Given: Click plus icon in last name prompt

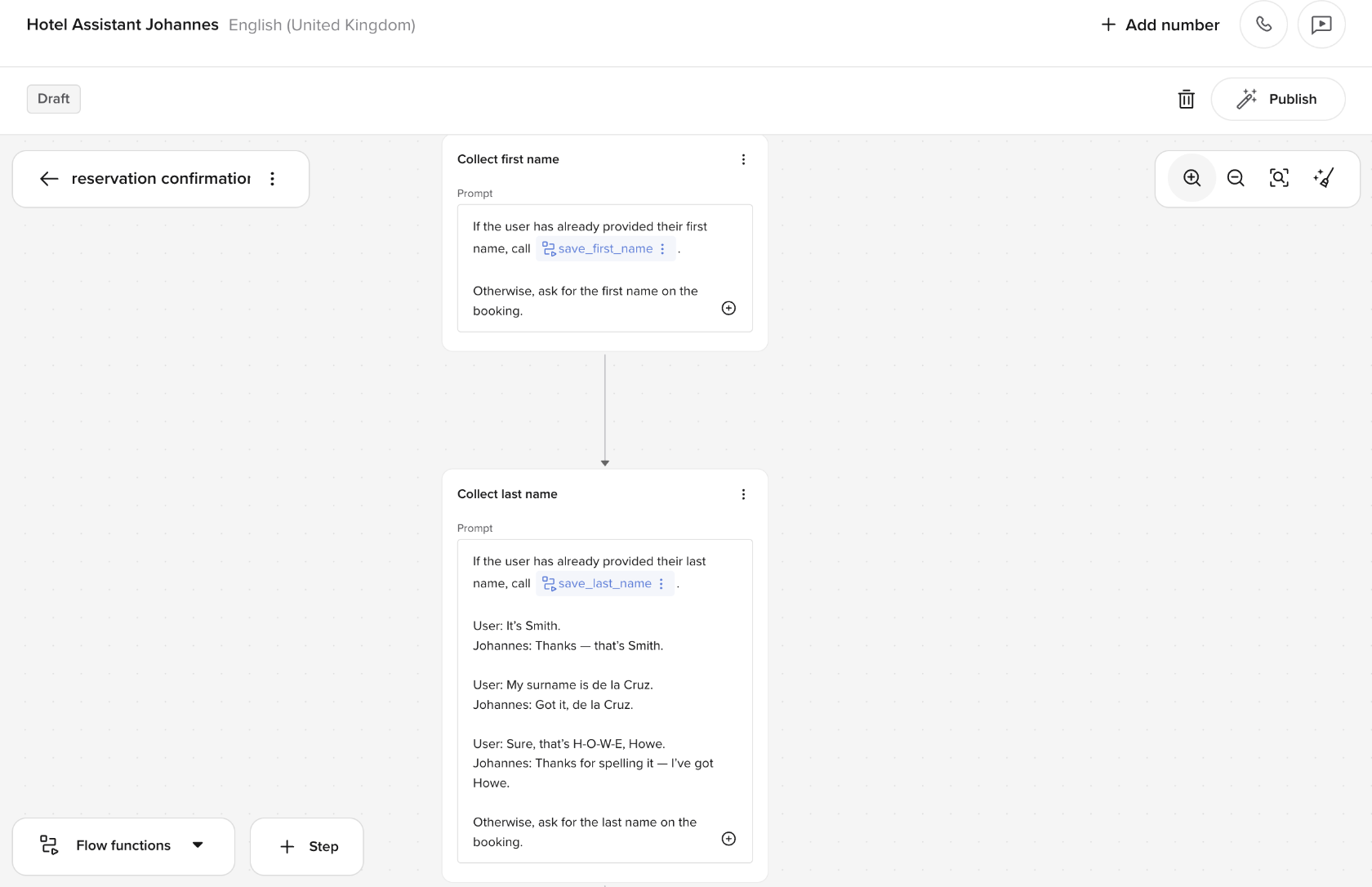Looking at the screenshot, I should 728,839.
